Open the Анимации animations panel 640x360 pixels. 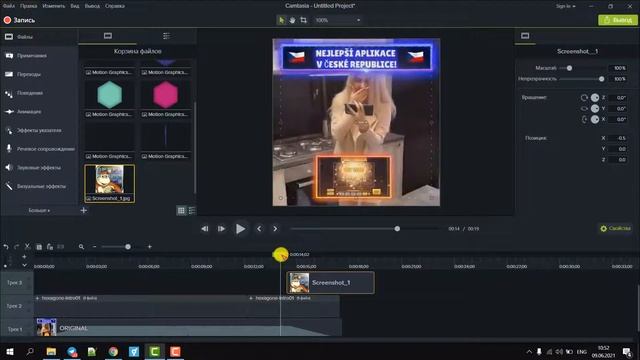coord(39,111)
